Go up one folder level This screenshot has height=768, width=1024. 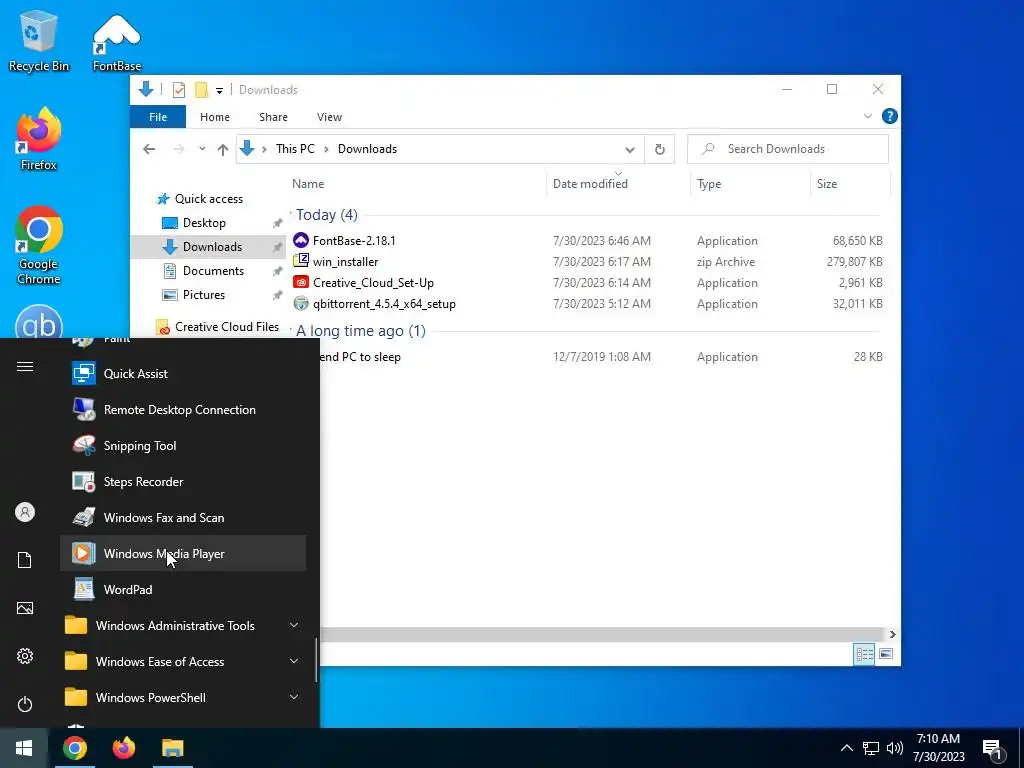[x=223, y=150]
